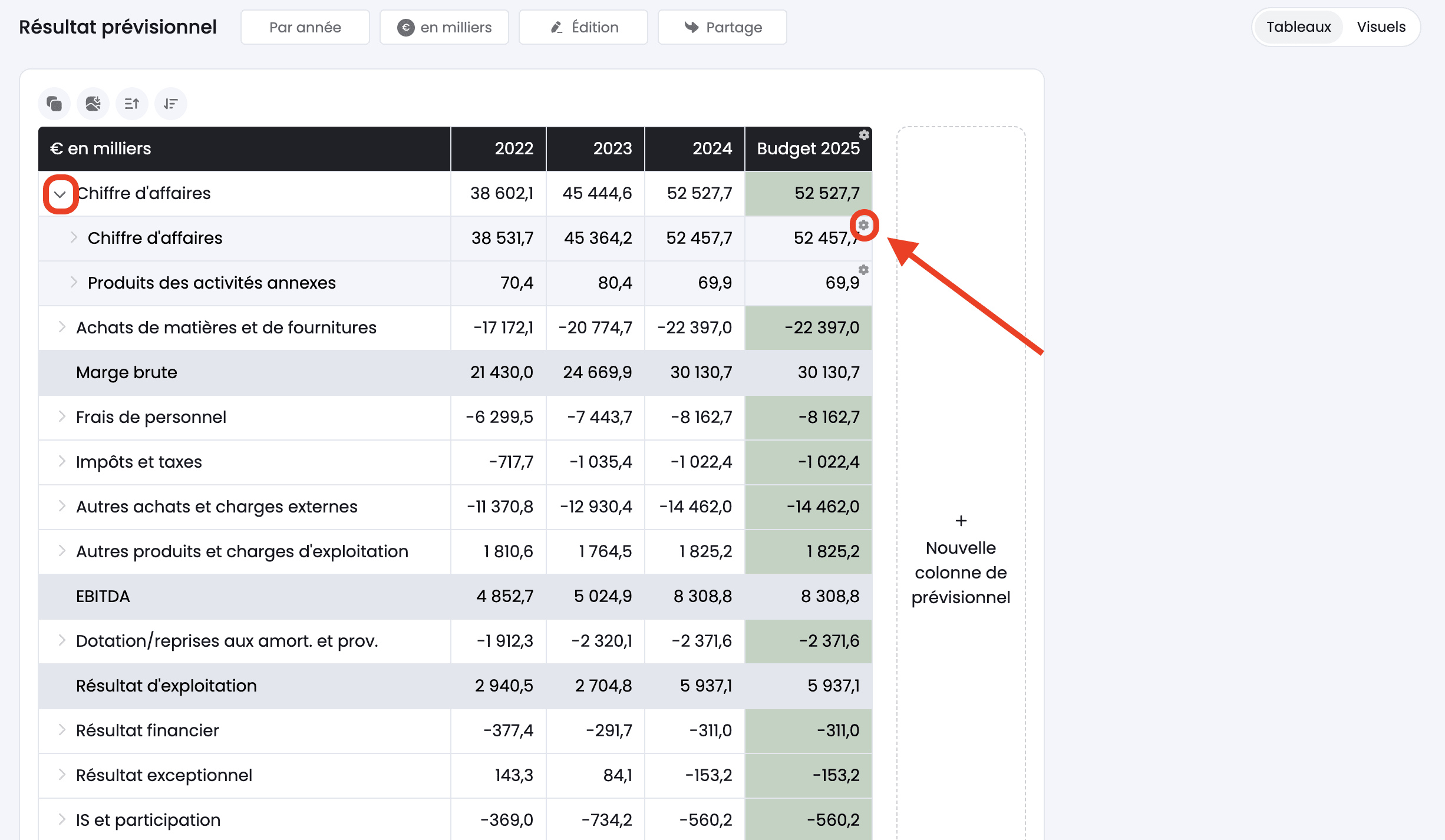Collapse the top Chiffre d'affaires row
1445x840 pixels.
coord(60,194)
